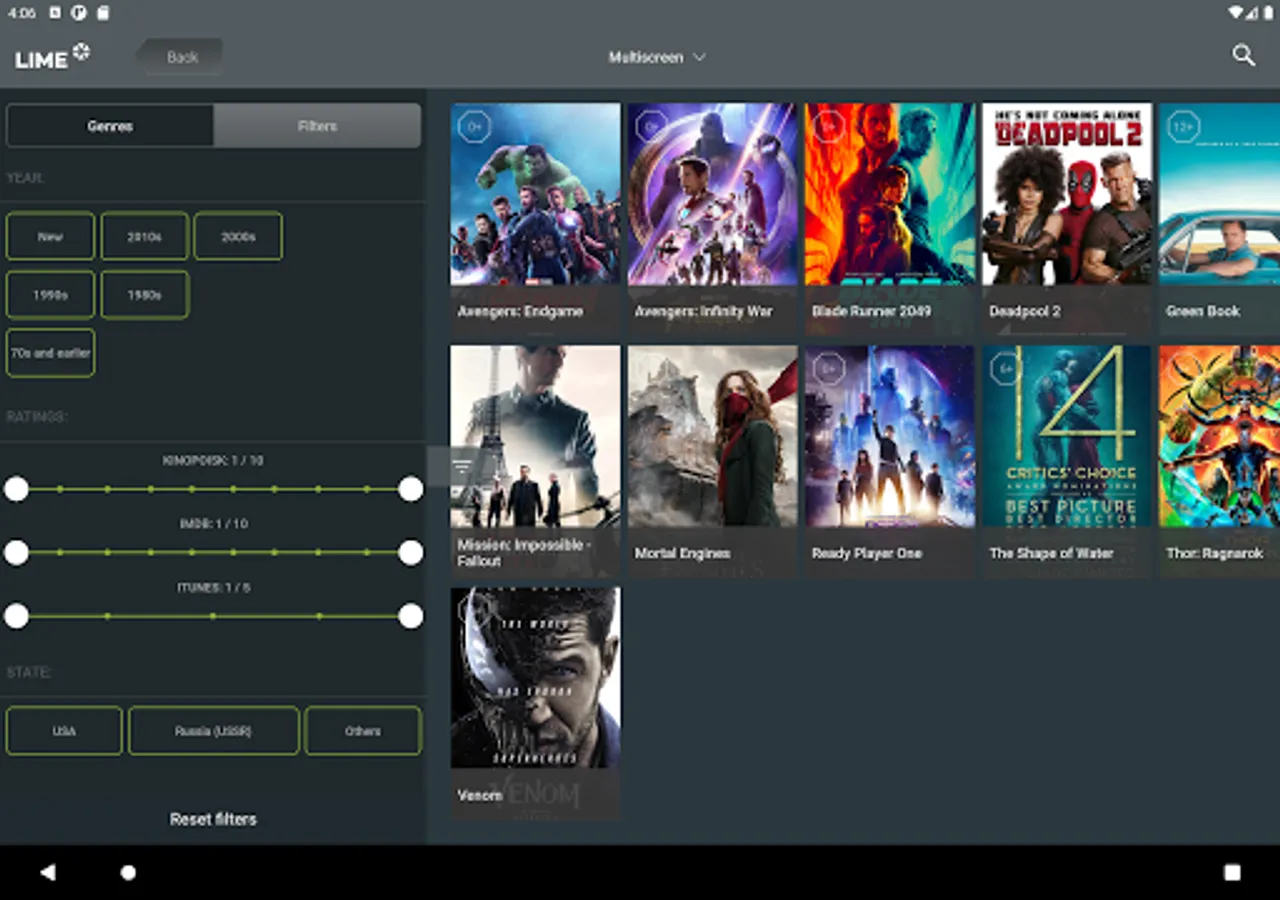Select The Shape of Water card
Image resolution: width=1280 pixels, height=900 pixels.
[x=1067, y=461]
